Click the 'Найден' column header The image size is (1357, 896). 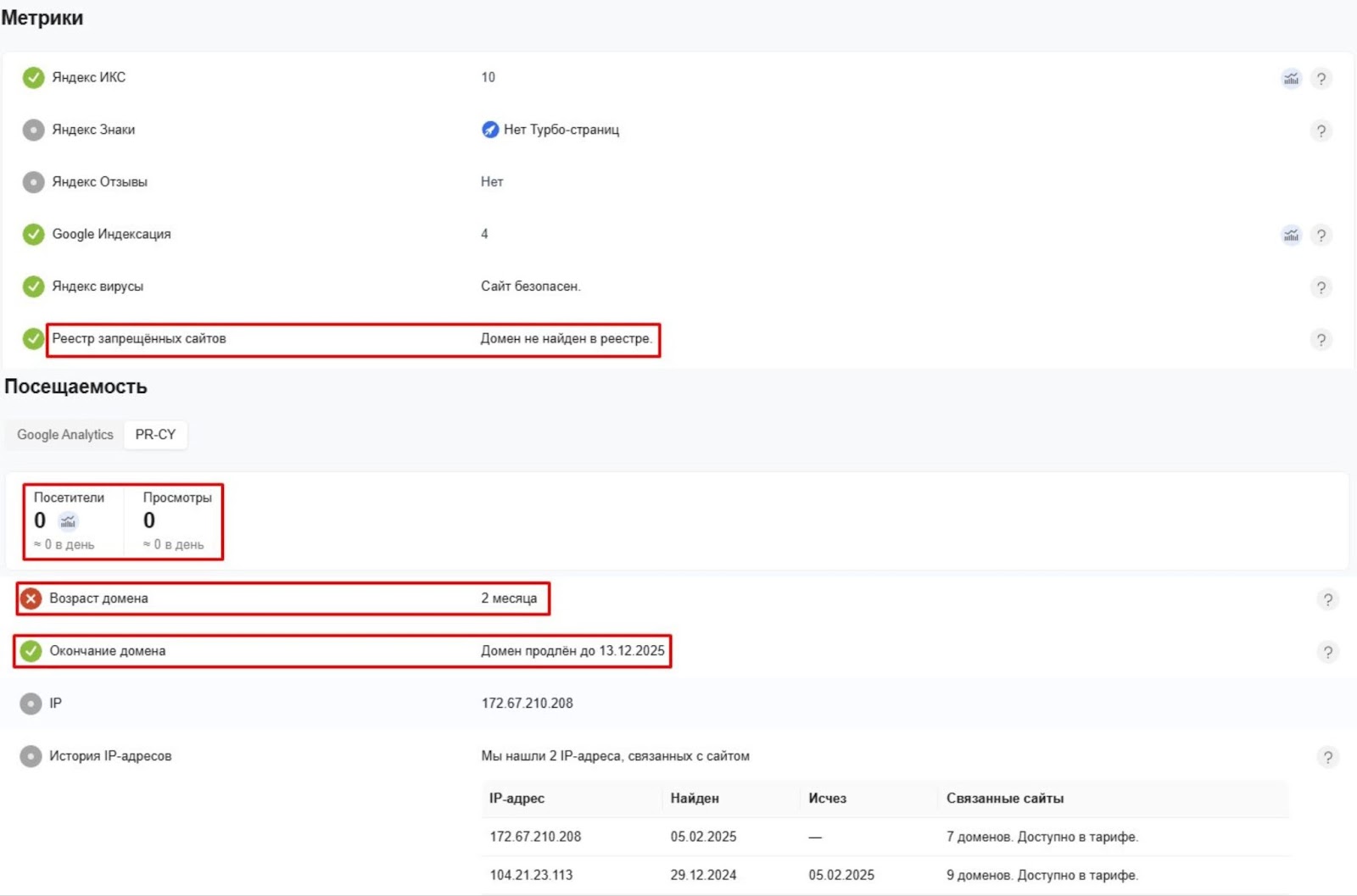click(695, 799)
